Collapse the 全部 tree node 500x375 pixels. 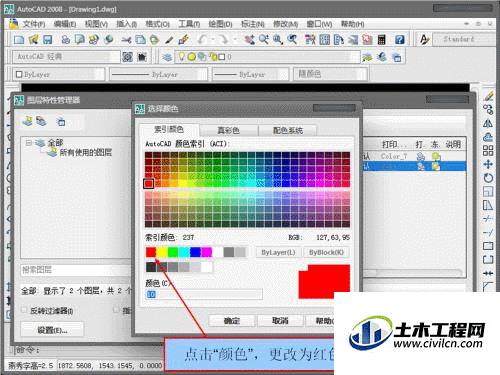point(29,143)
